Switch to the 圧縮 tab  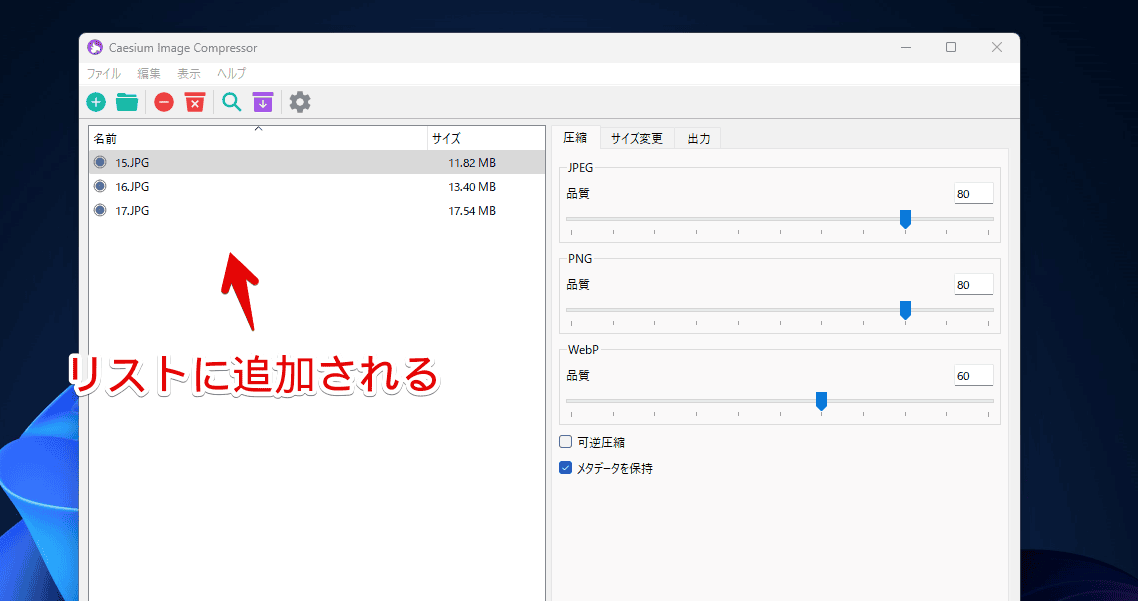576,138
